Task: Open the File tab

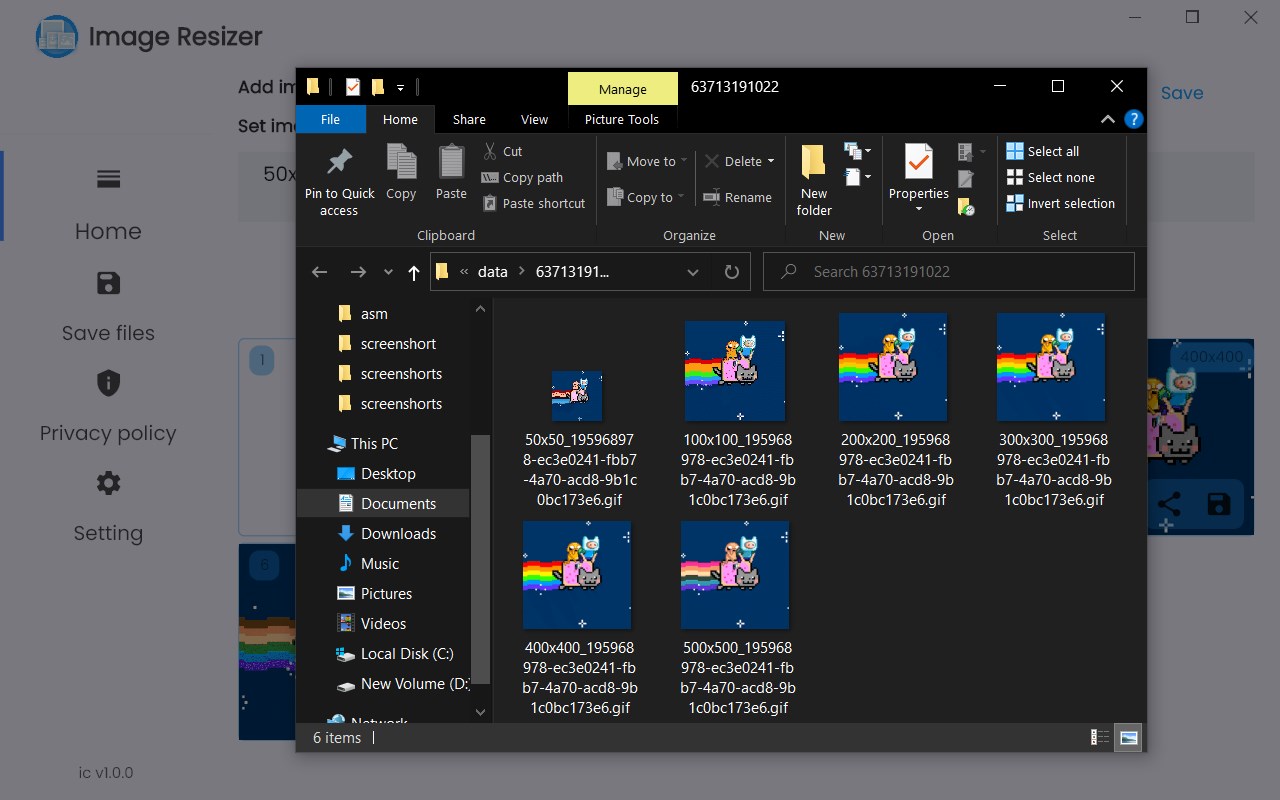Action: point(330,119)
